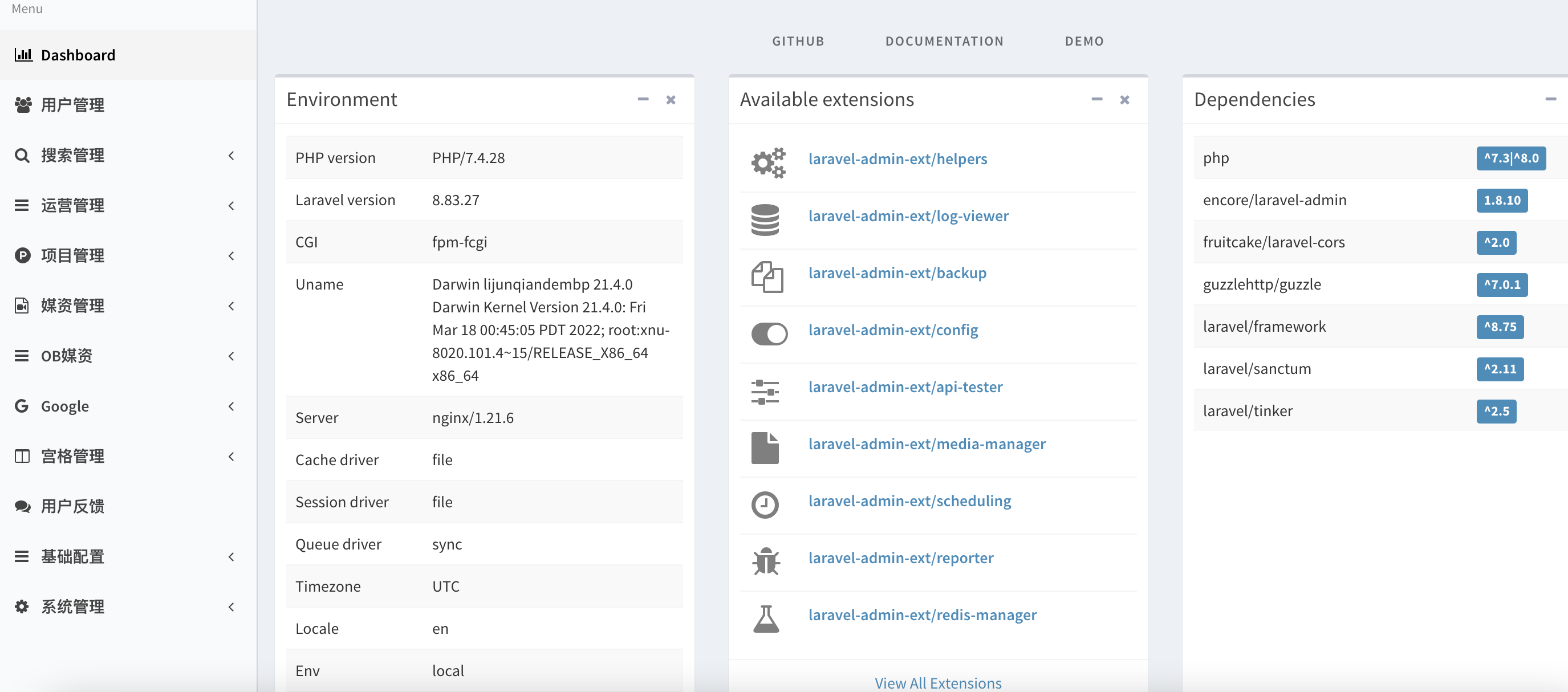The height and width of the screenshot is (692, 1568).
Task: Click the file icon beside 媒资管理
Action: pos(22,306)
